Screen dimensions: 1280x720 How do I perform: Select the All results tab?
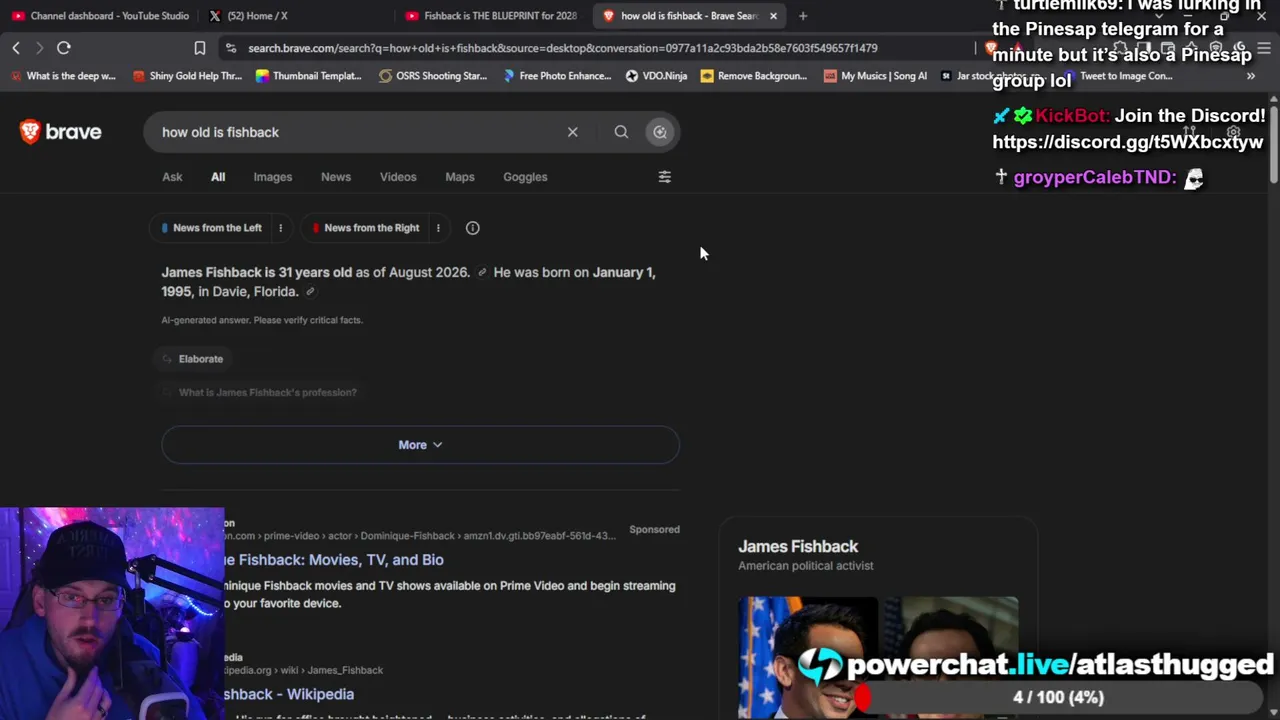(218, 177)
